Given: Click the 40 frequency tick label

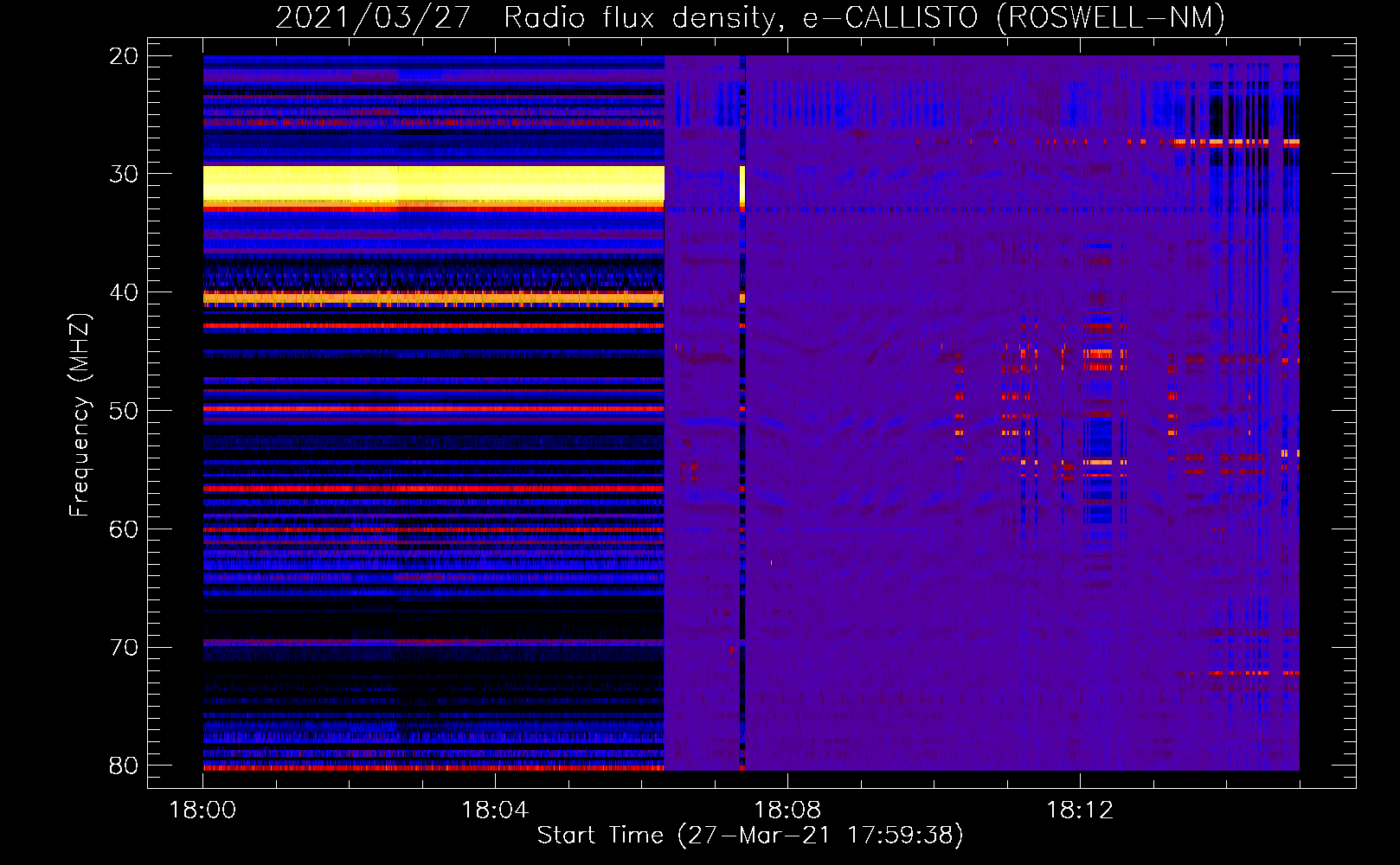Looking at the screenshot, I should (124, 292).
